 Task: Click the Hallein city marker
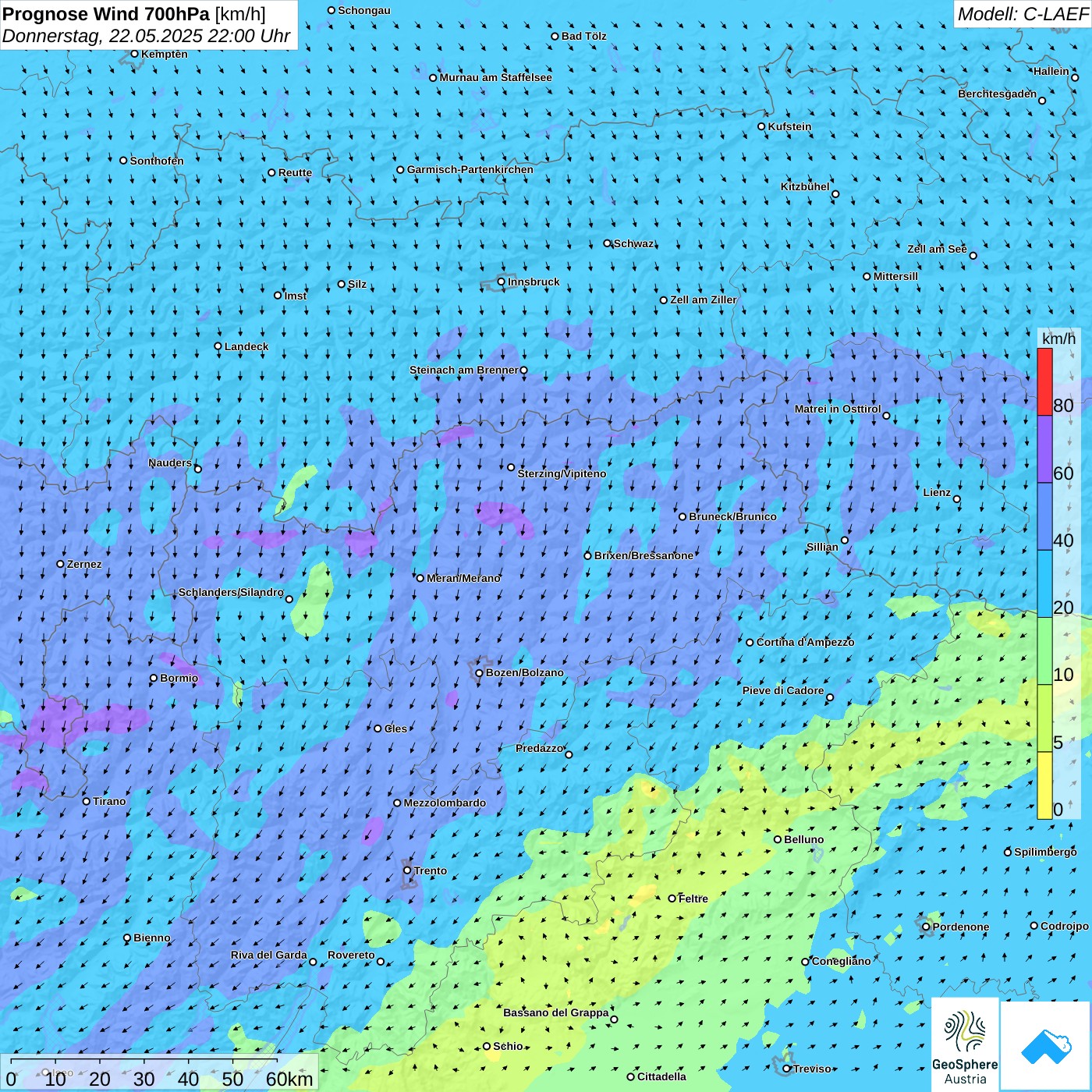click(1075, 77)
